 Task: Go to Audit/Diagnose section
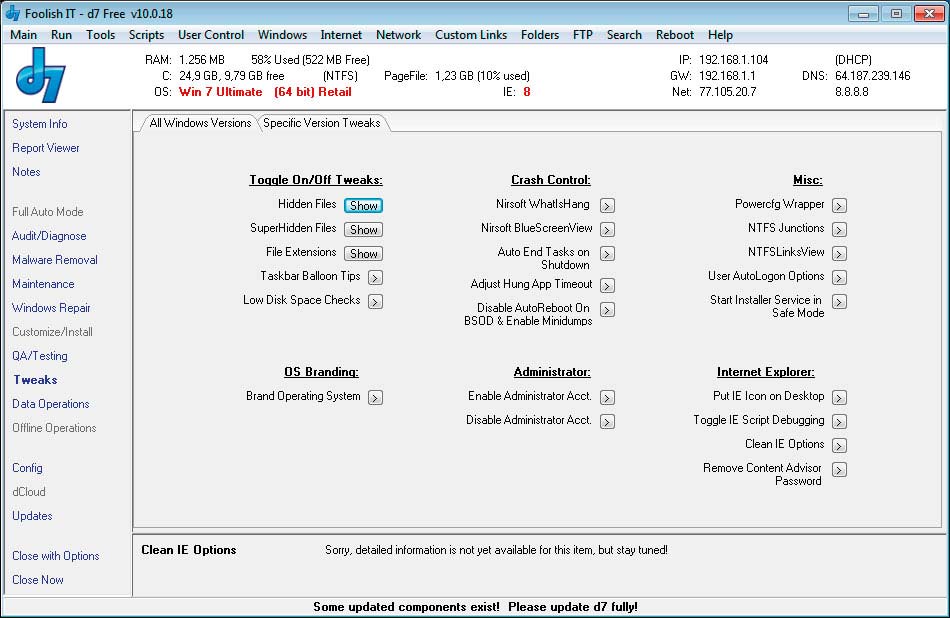pyautogui.click(x=49, y=236)
